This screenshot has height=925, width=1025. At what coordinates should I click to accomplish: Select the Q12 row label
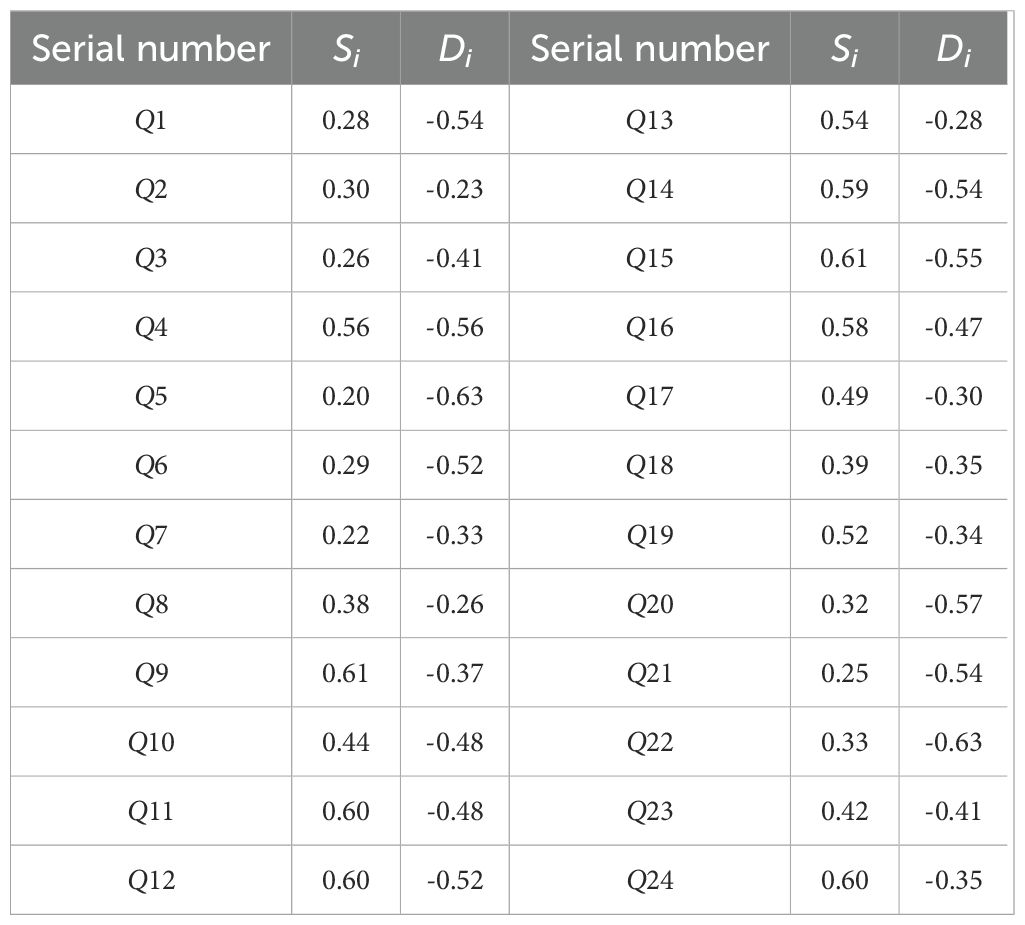pos(151,880)
